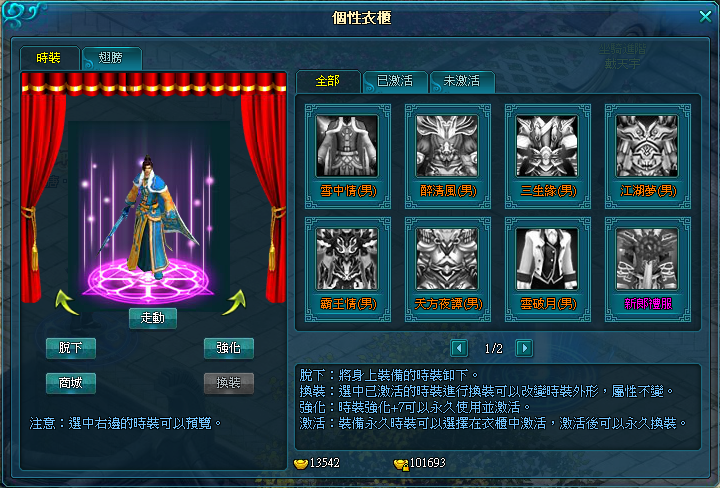Viewport: 720px width, 488px height.
Task: Choose the 雲破月(男) suit icon
Action: tap(547, 259)
